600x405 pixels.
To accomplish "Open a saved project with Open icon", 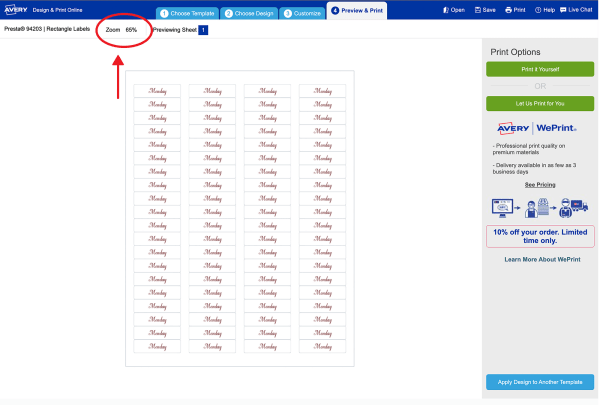I will click(453, 10).
